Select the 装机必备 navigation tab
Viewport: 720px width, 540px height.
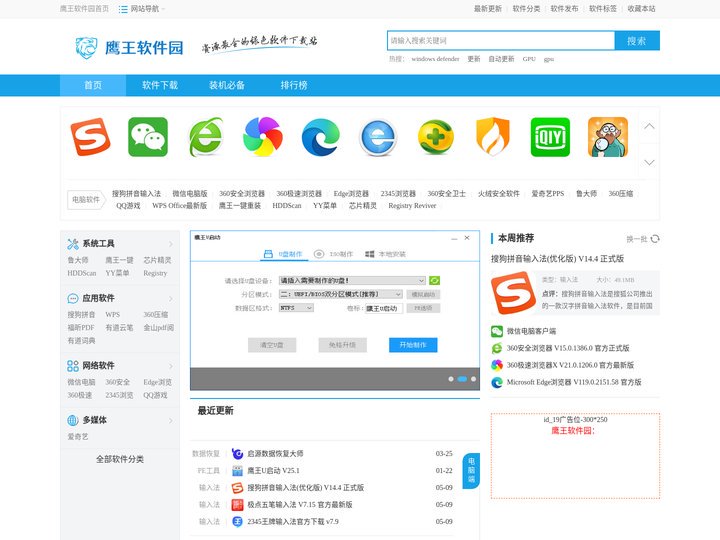click(227, 85)
